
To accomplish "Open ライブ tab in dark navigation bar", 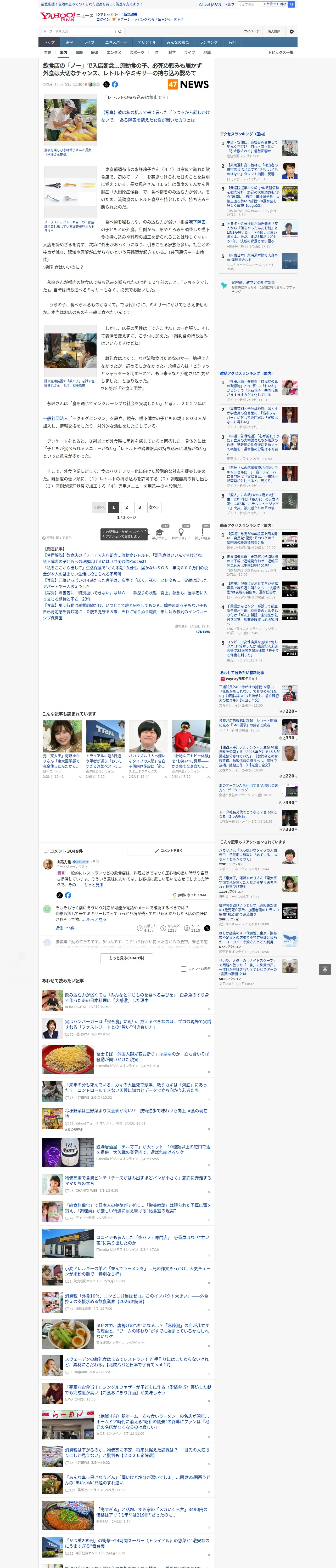I will point(89,43).
